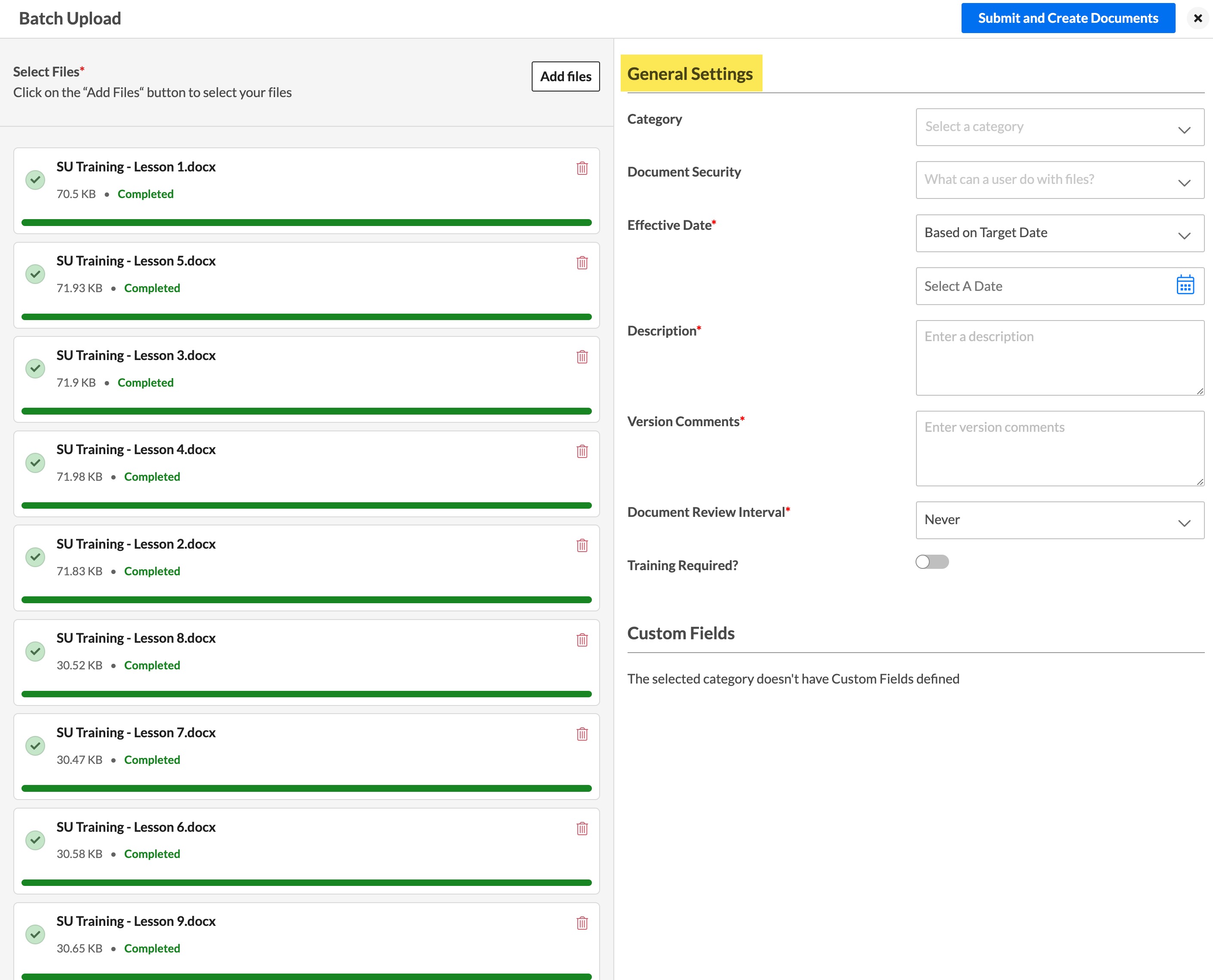
Task: Click file name SU Training - Lesson 5.docx
Action: tap(136, 261)
